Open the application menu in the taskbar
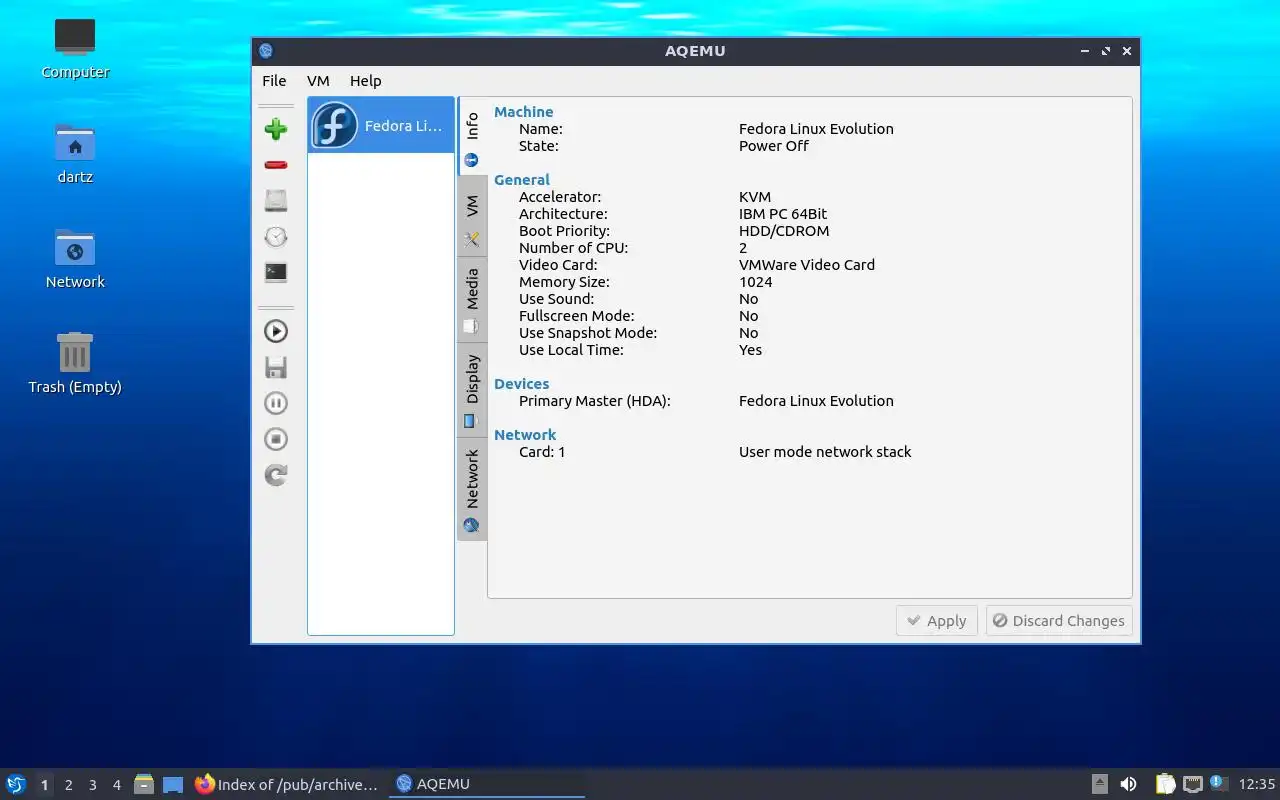This screenshot has height=800, width=1280. click(x=16, y=784)
